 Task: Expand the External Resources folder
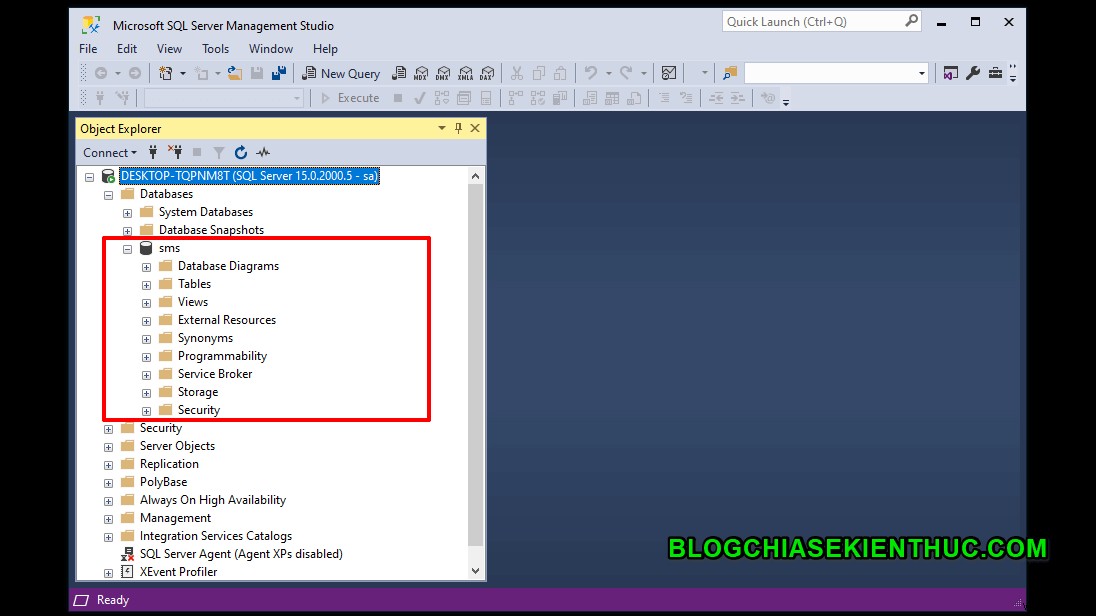tap(146, 321)
